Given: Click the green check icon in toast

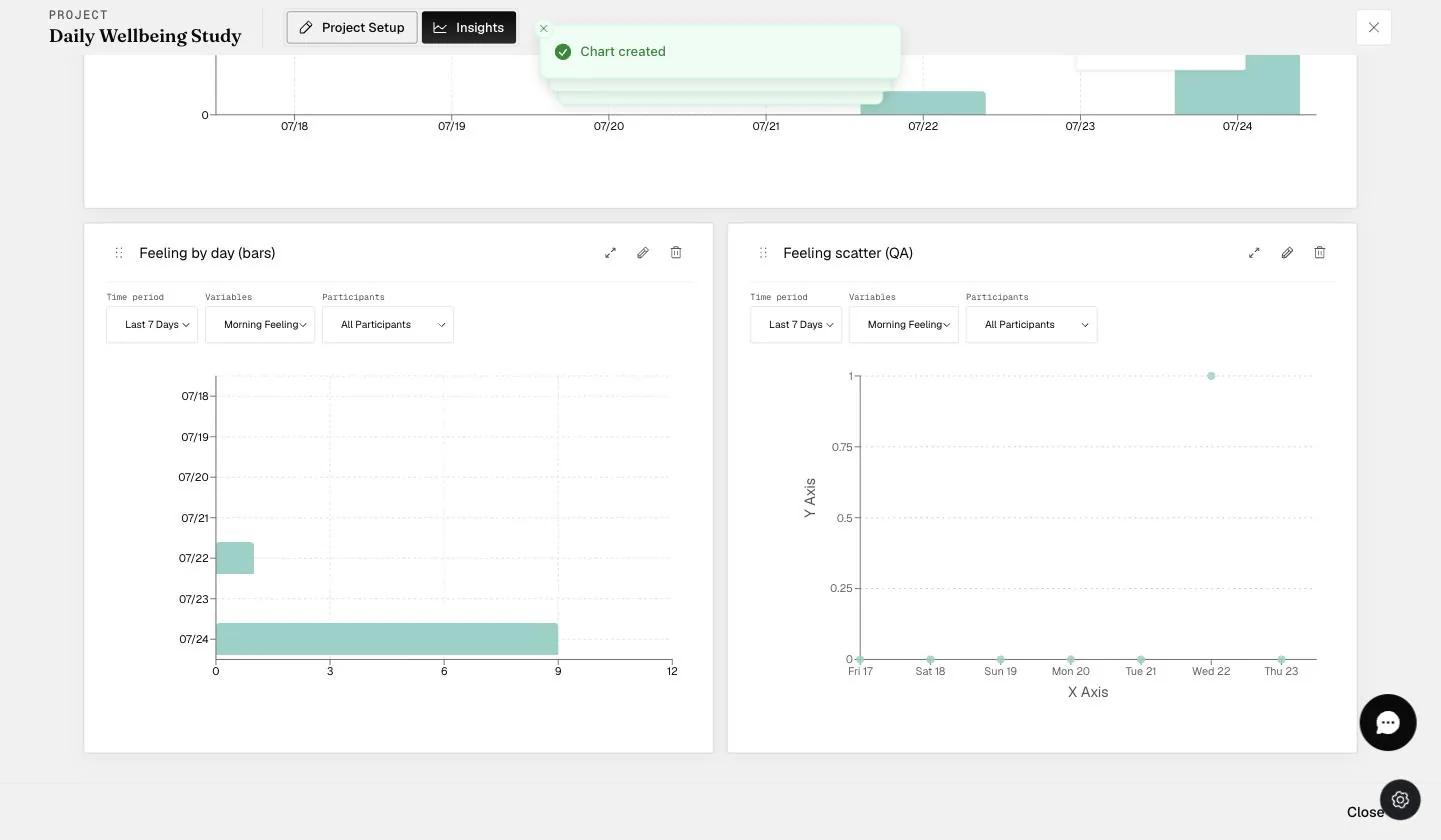Looking at the screenshot, I should click(563, 52).
